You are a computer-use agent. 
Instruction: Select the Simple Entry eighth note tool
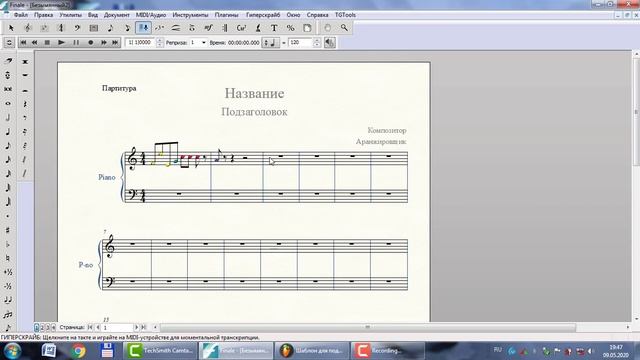tap(110, 28)
